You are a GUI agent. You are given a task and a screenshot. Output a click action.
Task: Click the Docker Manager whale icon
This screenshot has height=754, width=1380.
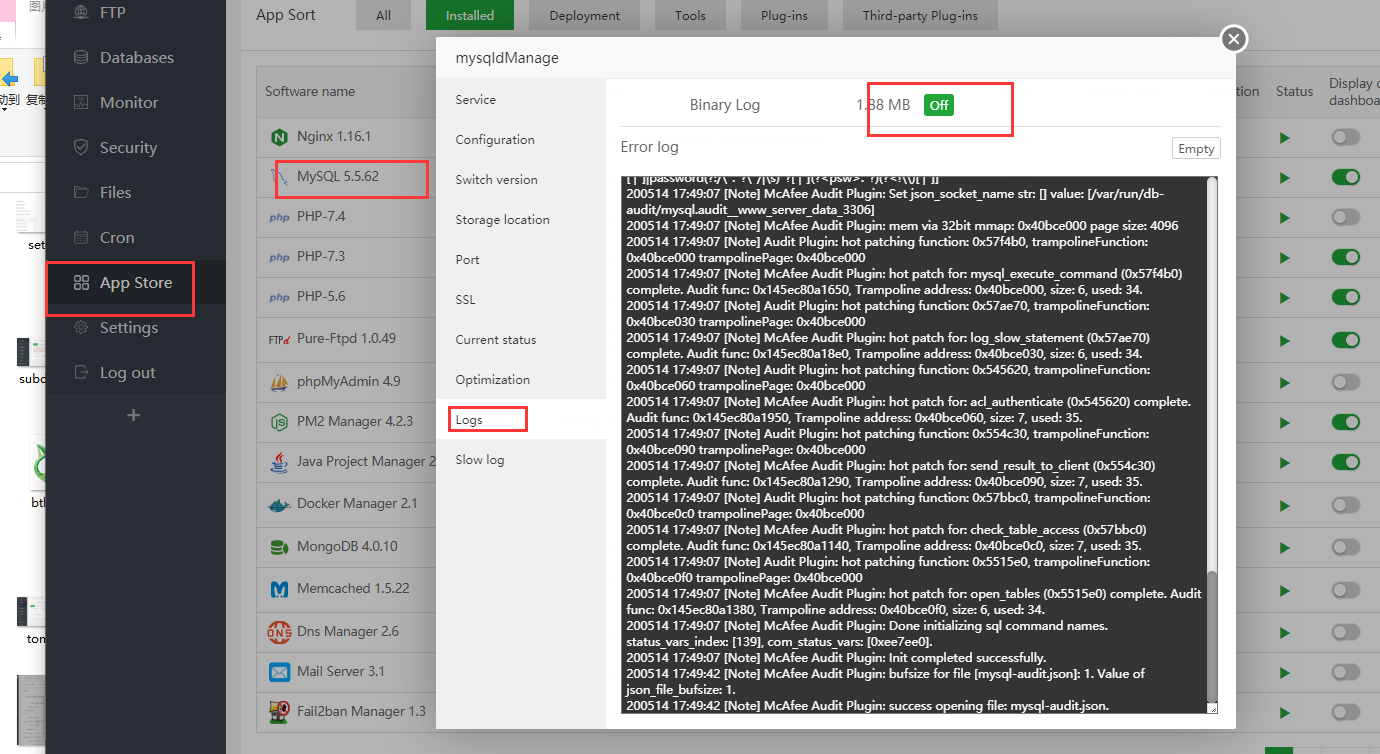point(279,504)
